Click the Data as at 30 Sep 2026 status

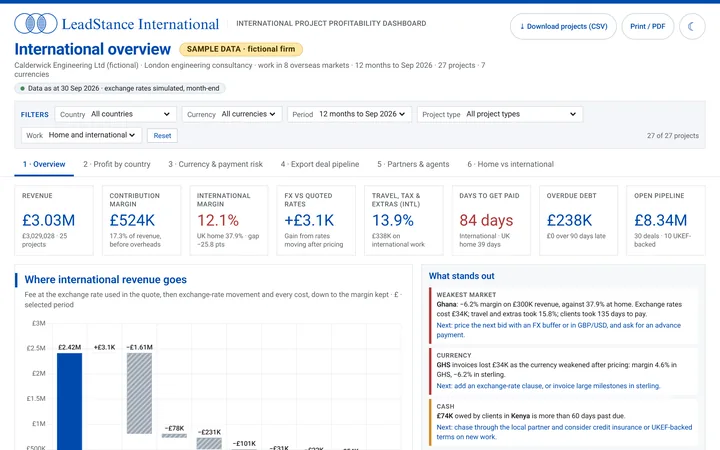(x=120, y=89)
